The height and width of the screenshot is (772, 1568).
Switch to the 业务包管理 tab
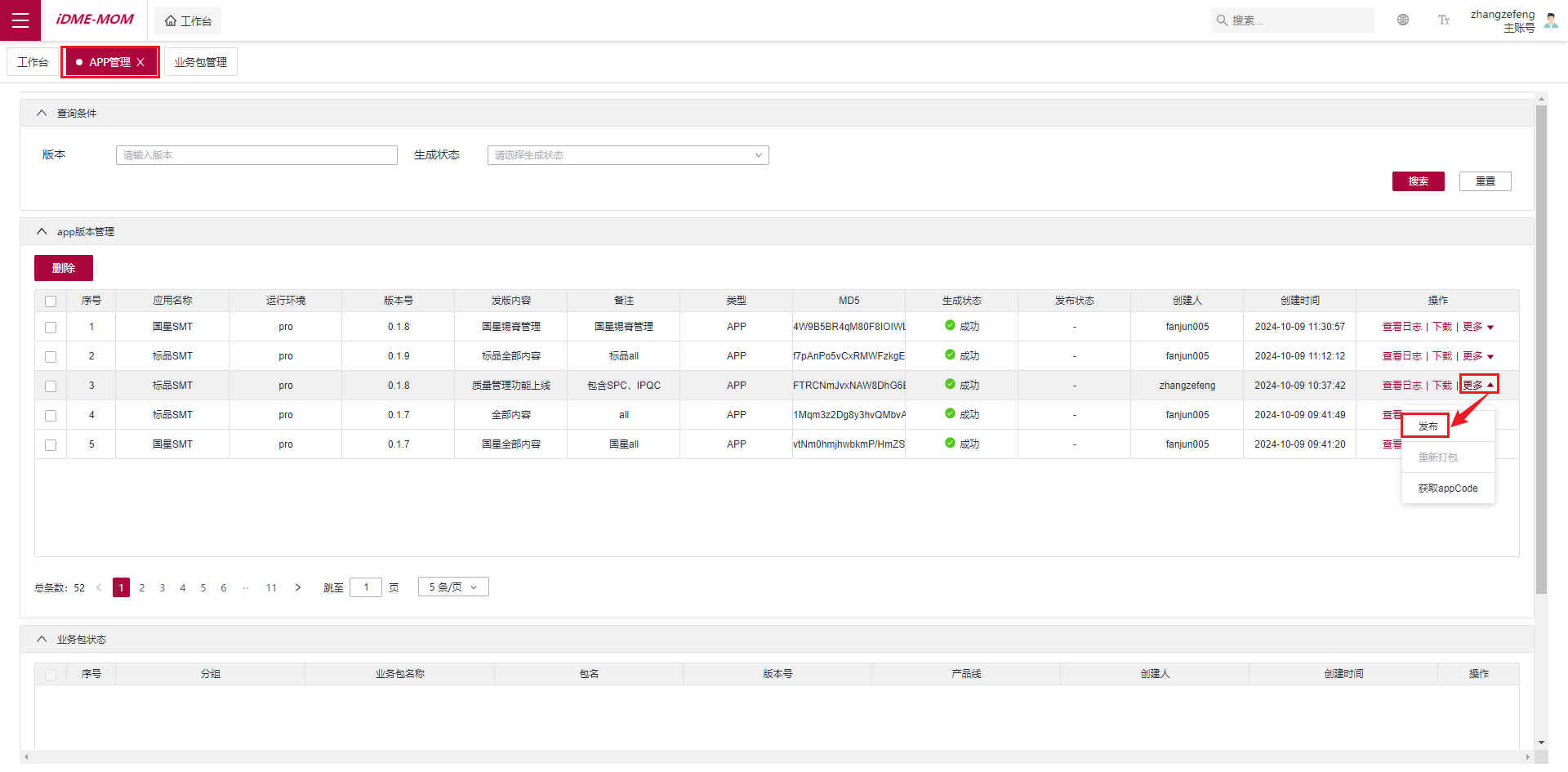(x=200, y=61)
